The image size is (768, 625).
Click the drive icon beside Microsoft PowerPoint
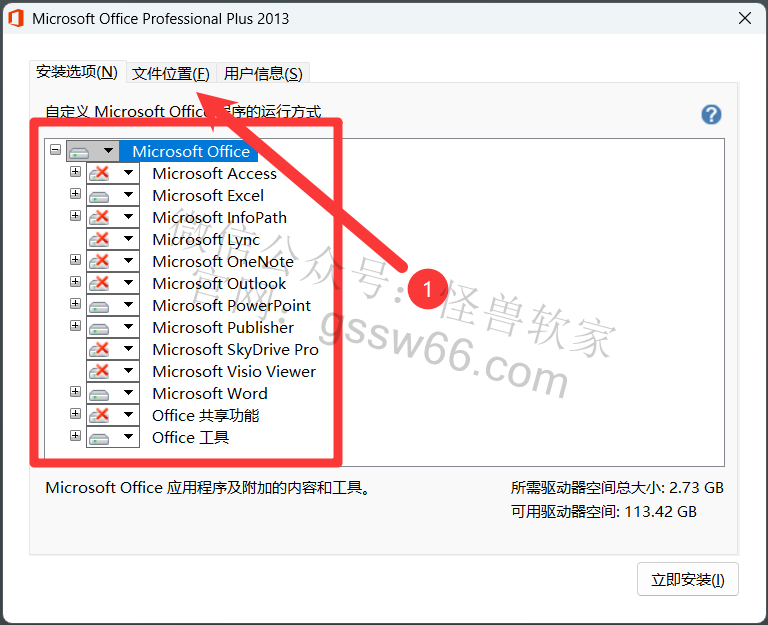point(99,306)
